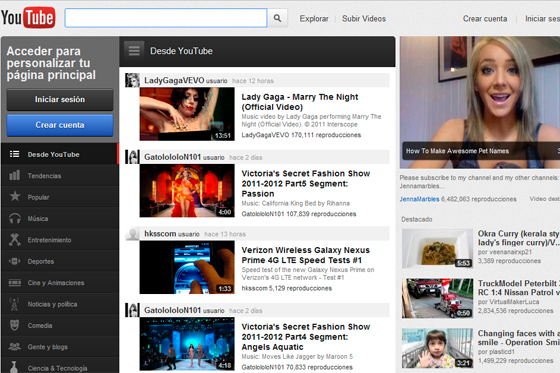Click GatolololoN101 username above Angels Aquatic video
560x373 pixels.
tap(172, 310)
